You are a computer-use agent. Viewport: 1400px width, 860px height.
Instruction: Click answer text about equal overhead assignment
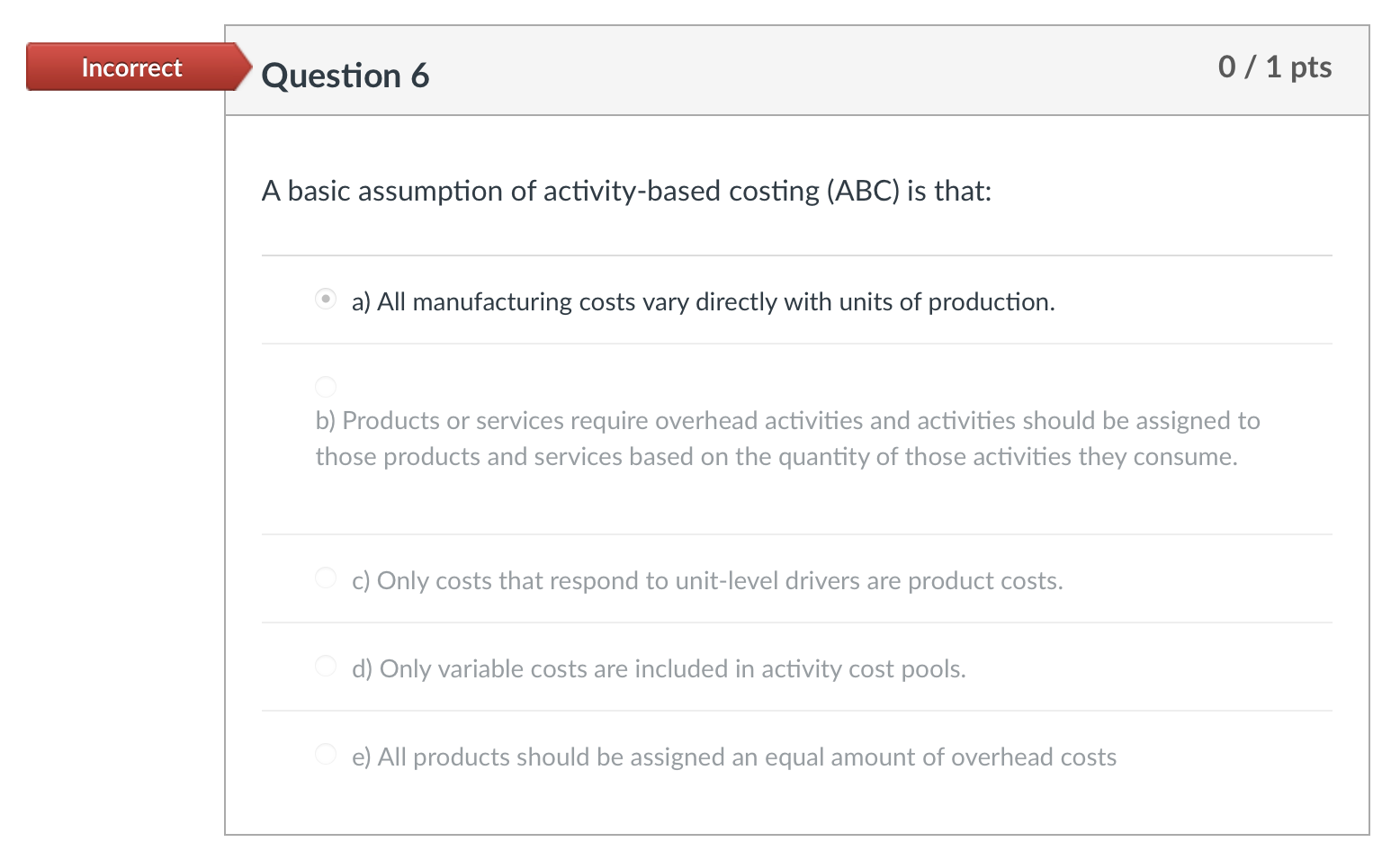[x=734, y=757]
